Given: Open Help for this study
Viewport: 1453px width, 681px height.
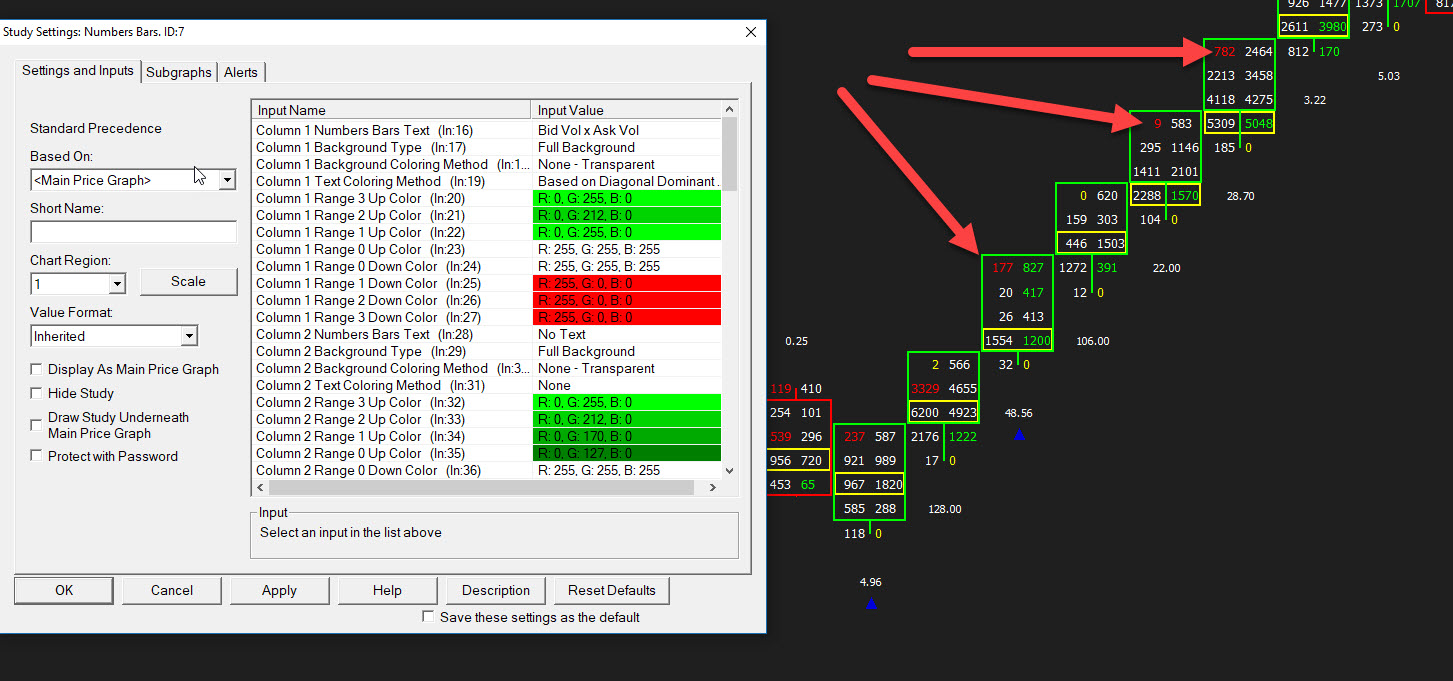Looking at the screenshot, I should click(x=387, y=590).
